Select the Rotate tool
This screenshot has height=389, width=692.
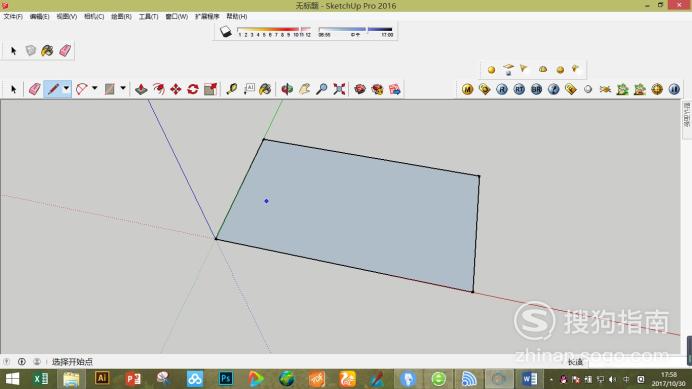tap(193, 89)
